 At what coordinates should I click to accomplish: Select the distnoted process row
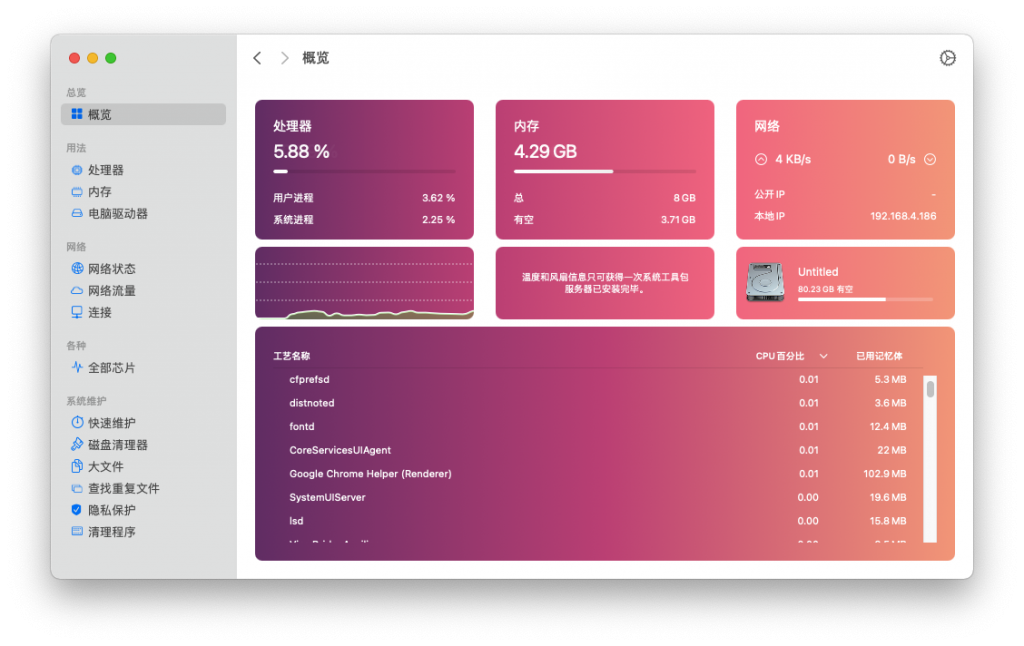(598, 403)
